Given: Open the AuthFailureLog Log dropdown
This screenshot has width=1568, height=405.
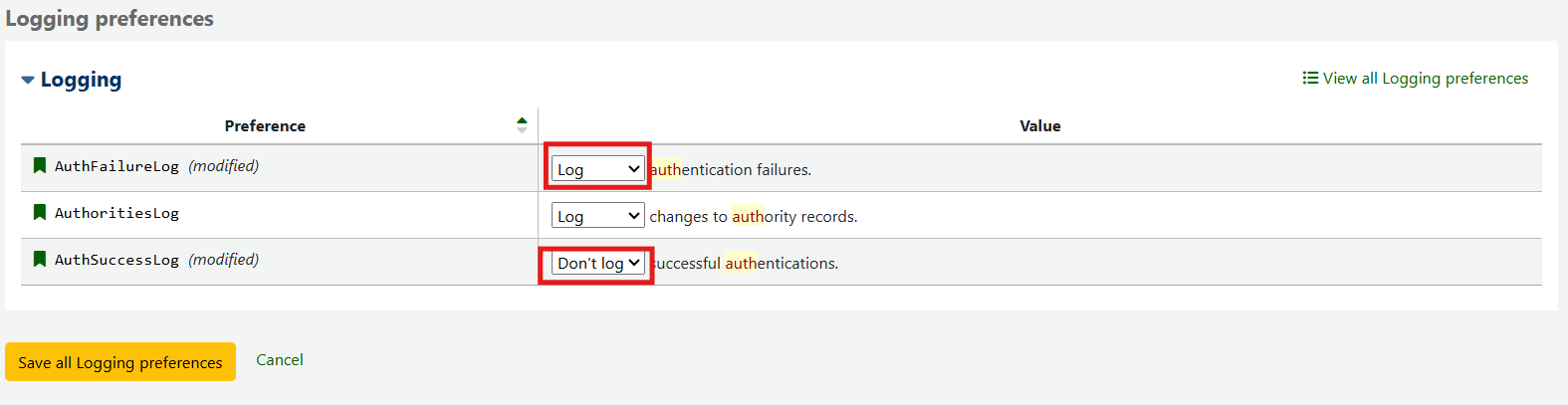Looking at the screenshot, I should (x=598, y=169).
